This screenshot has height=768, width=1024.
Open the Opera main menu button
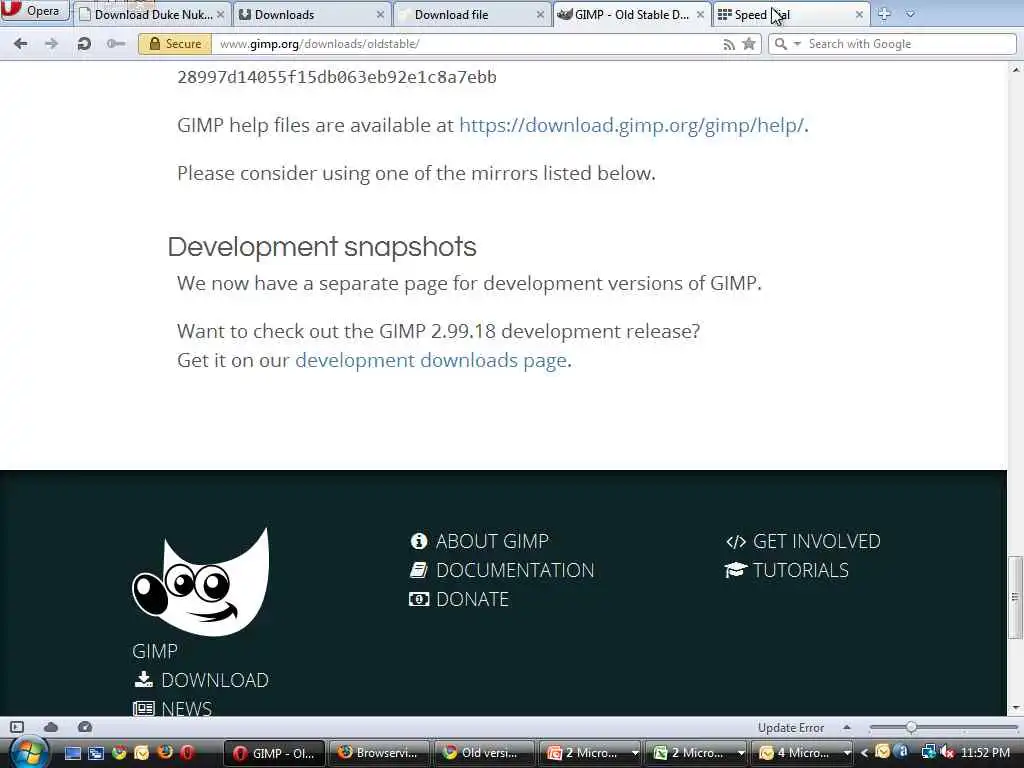(34, 11)
